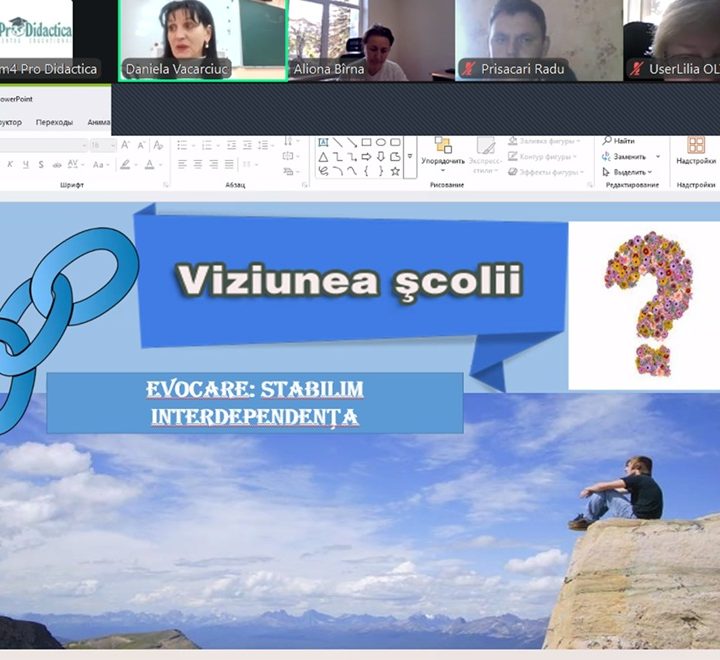This screenshot has height=660, width=720.
Task: Click the clear formatting icon
Action: (x=156, y=145)
